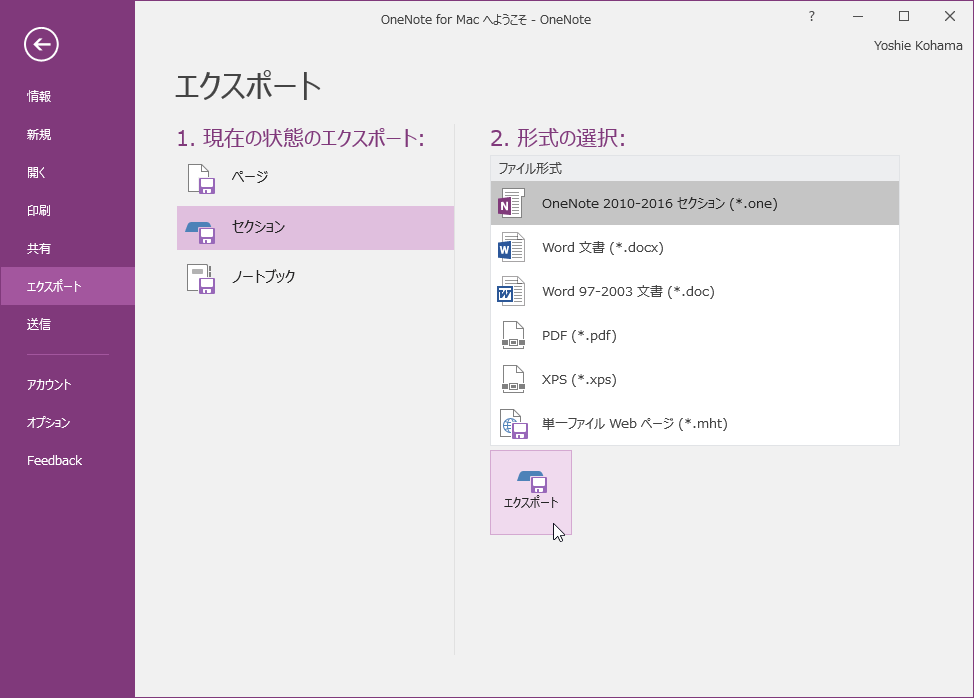Click the XPS file format icon

click(513, 379)
